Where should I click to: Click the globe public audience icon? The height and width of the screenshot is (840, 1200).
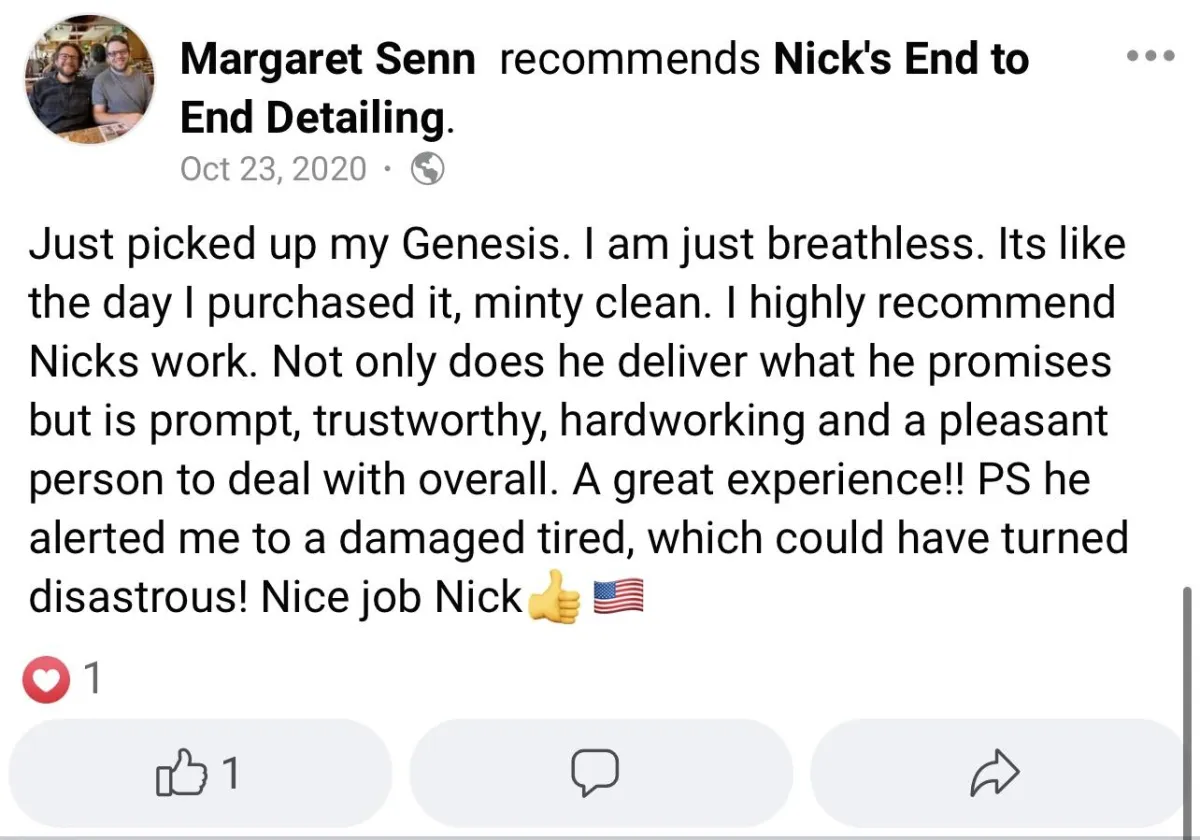tap(428, 170)
